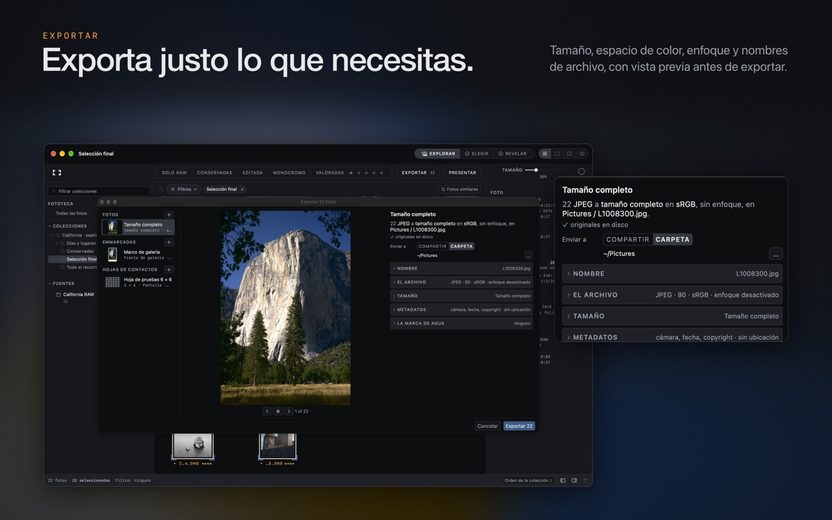The image size is (832, 520).
Task: Remove the Selección final filter chip
Action: [x=242, y=189]
